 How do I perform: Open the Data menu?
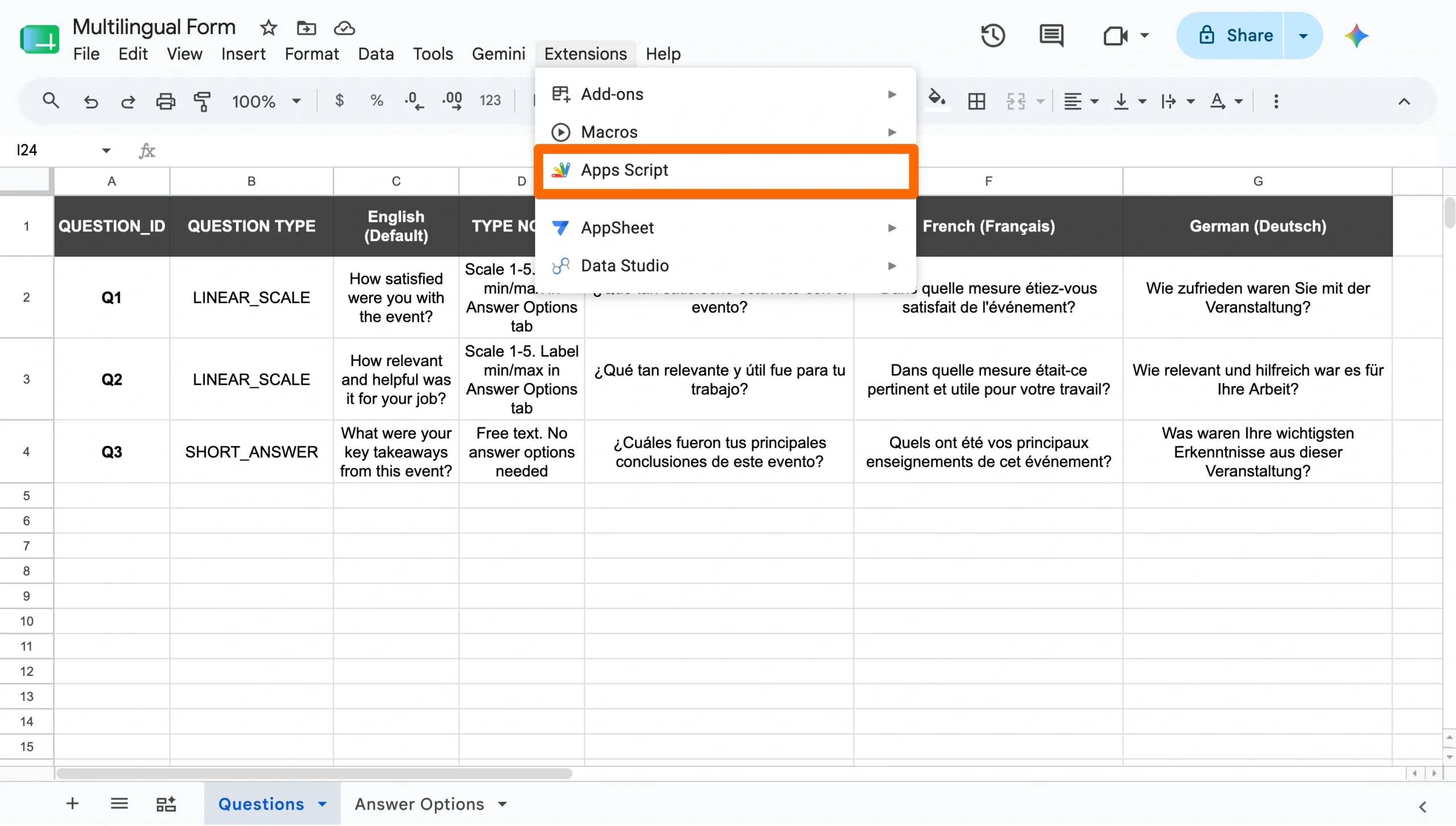375,54
